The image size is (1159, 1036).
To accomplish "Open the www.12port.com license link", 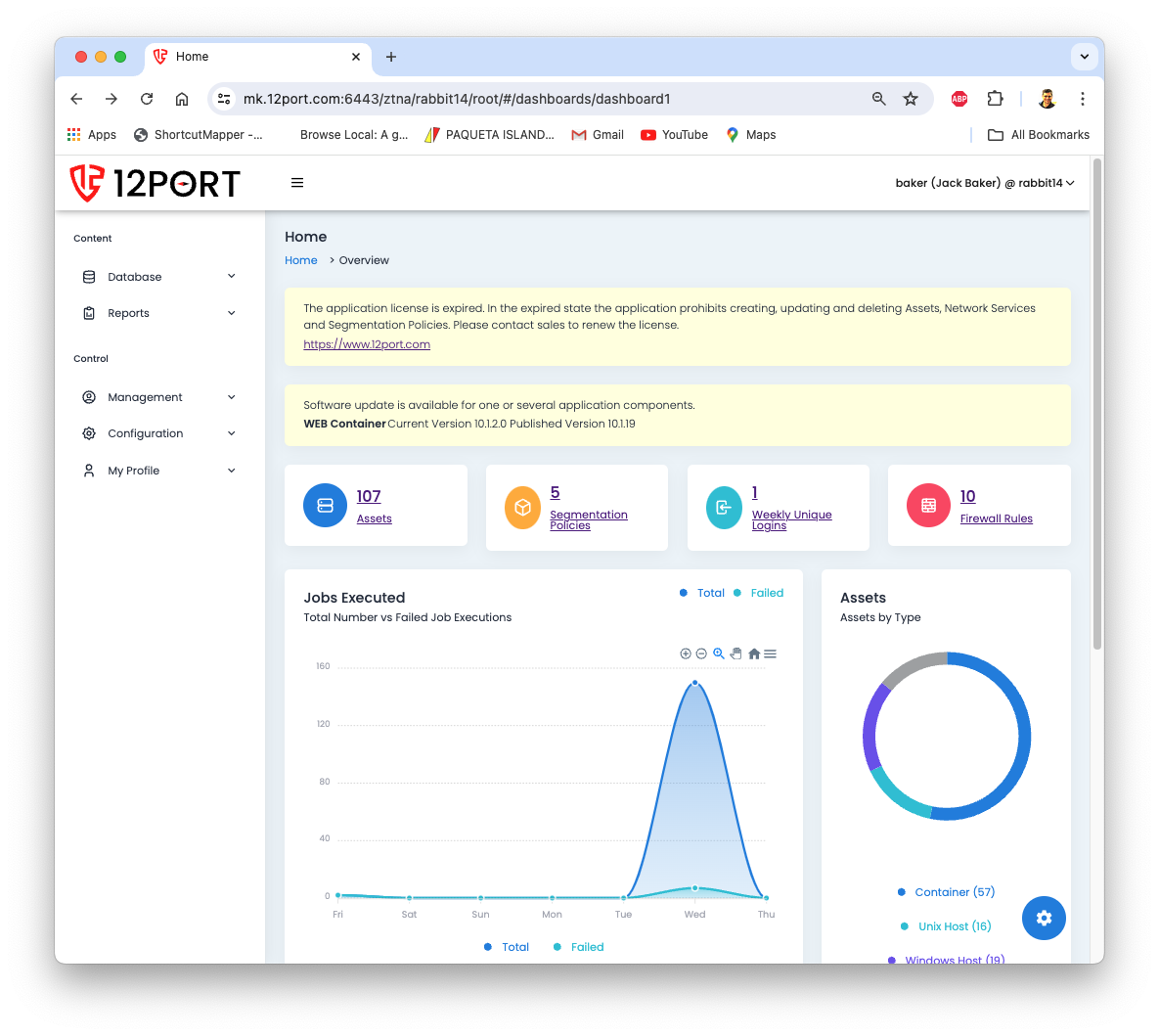I will pos(367,344).
